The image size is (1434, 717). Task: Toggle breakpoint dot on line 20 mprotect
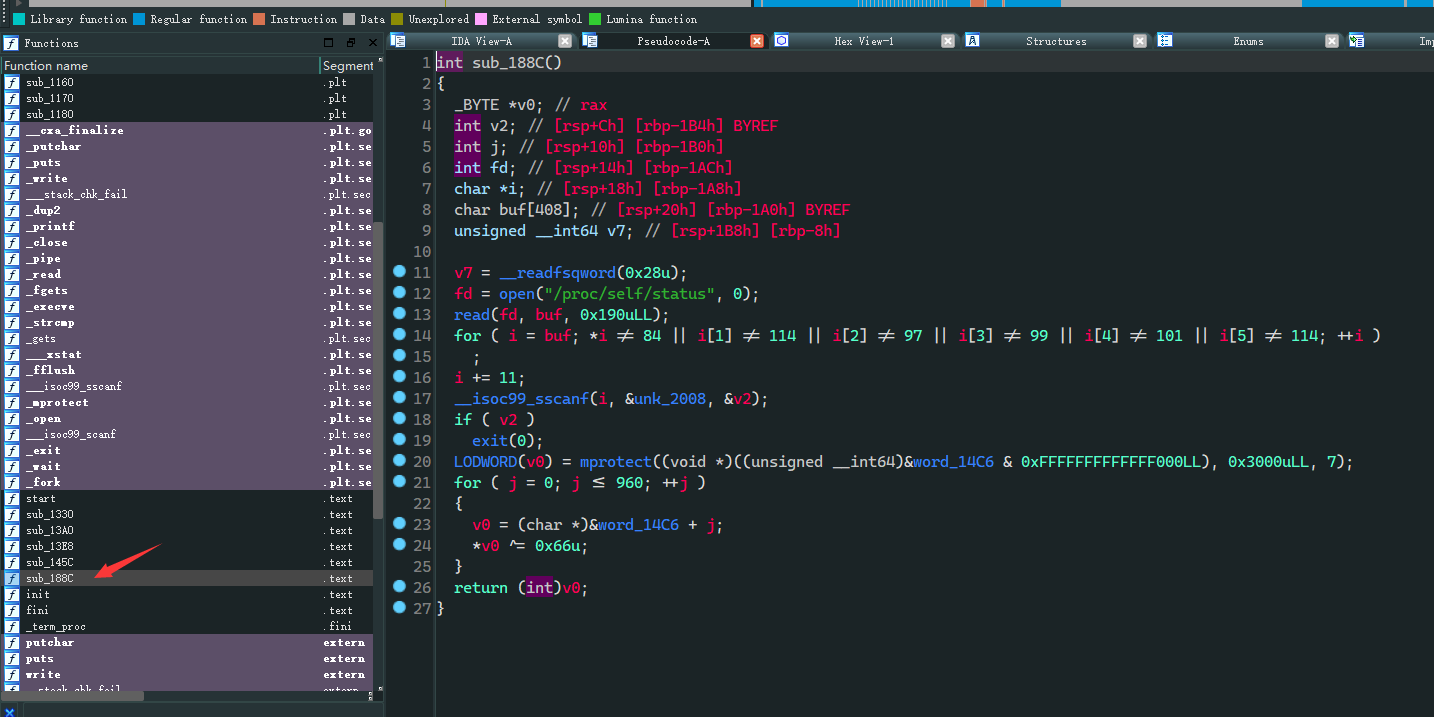point(399,461)
